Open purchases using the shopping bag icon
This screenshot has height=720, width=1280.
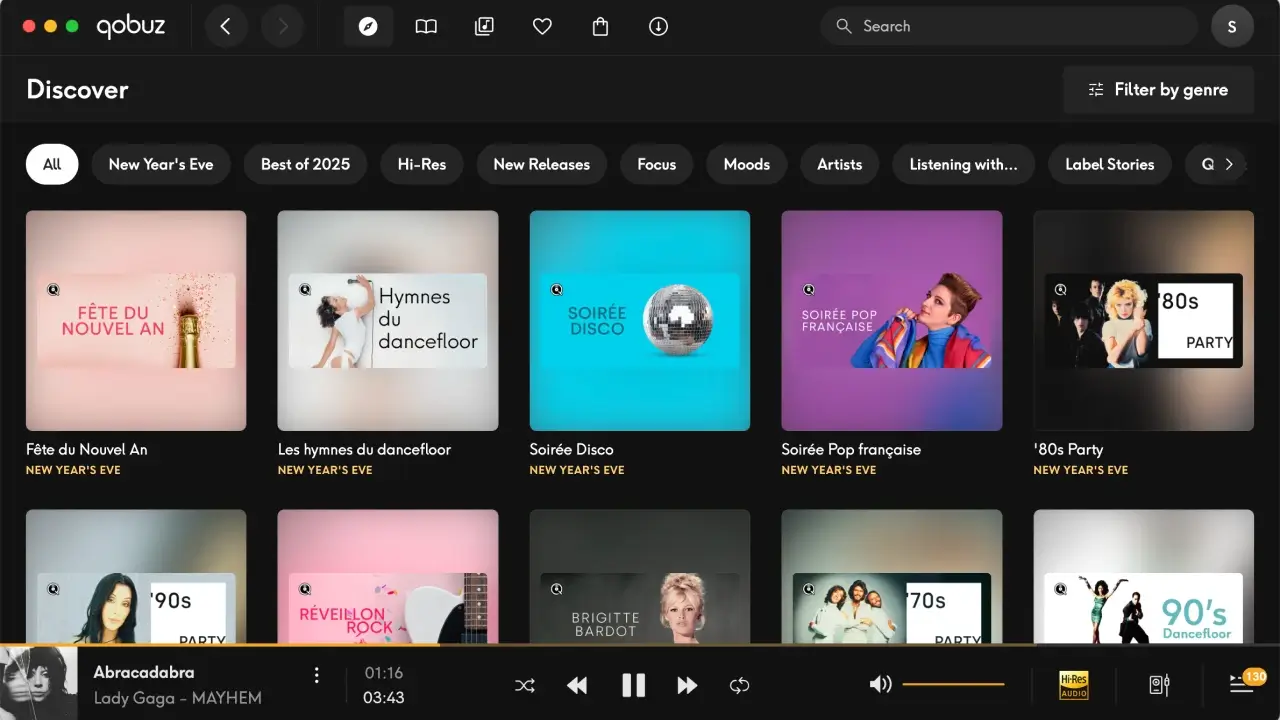click(x=600, y=26)
